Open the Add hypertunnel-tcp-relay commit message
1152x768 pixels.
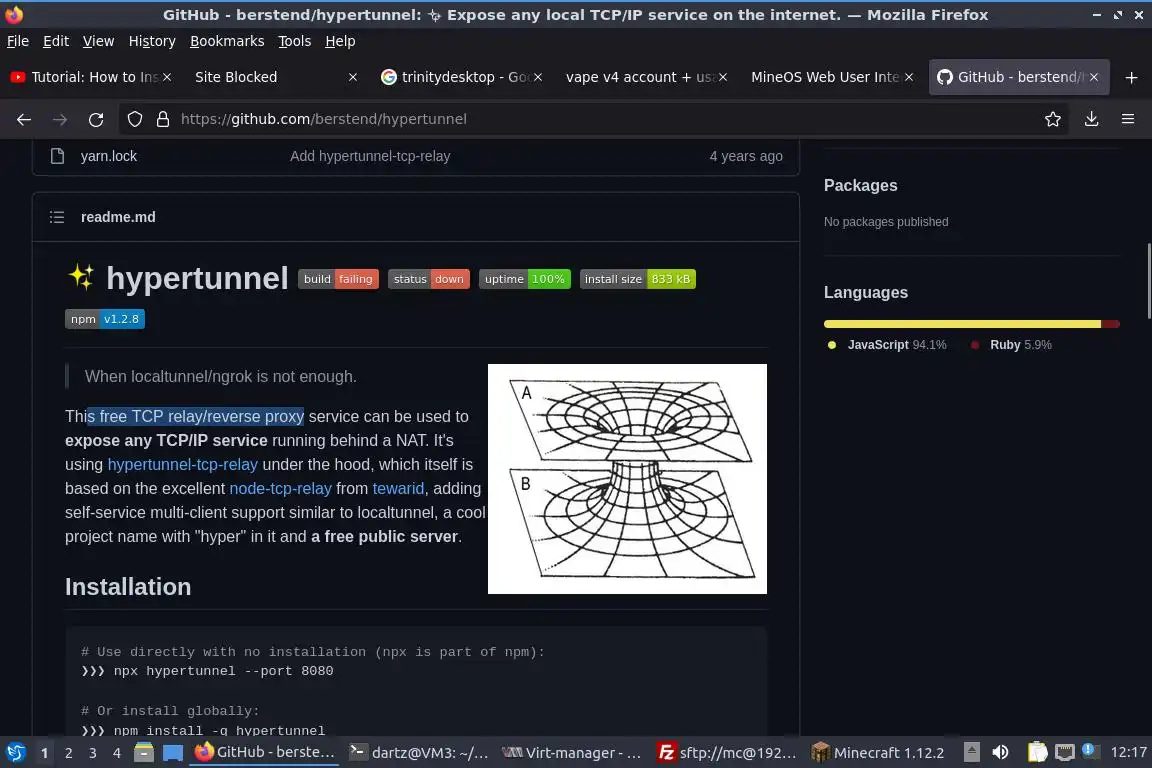[x=370, y=156]
